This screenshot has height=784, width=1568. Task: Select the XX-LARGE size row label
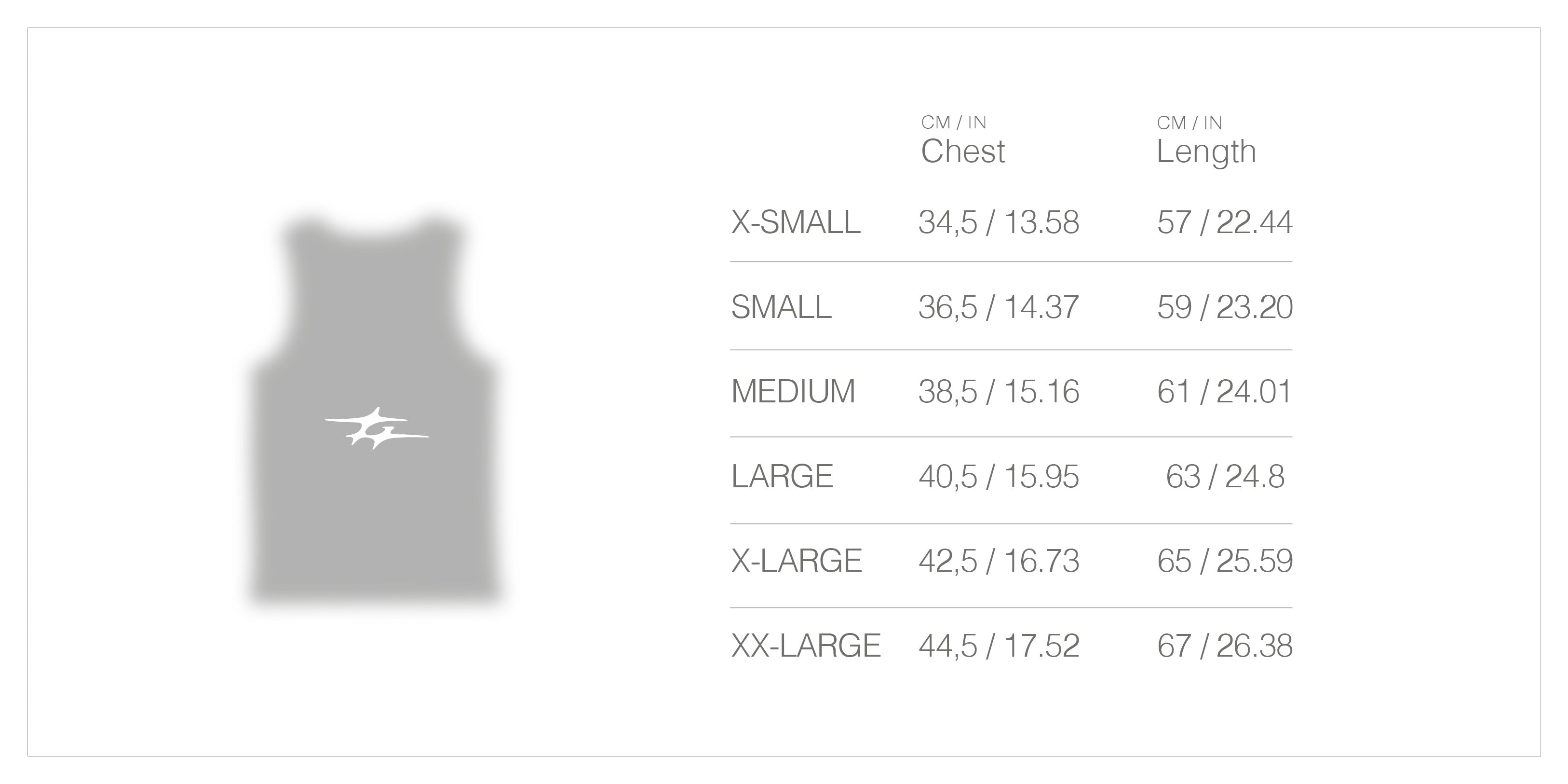(x=805, y=646)
